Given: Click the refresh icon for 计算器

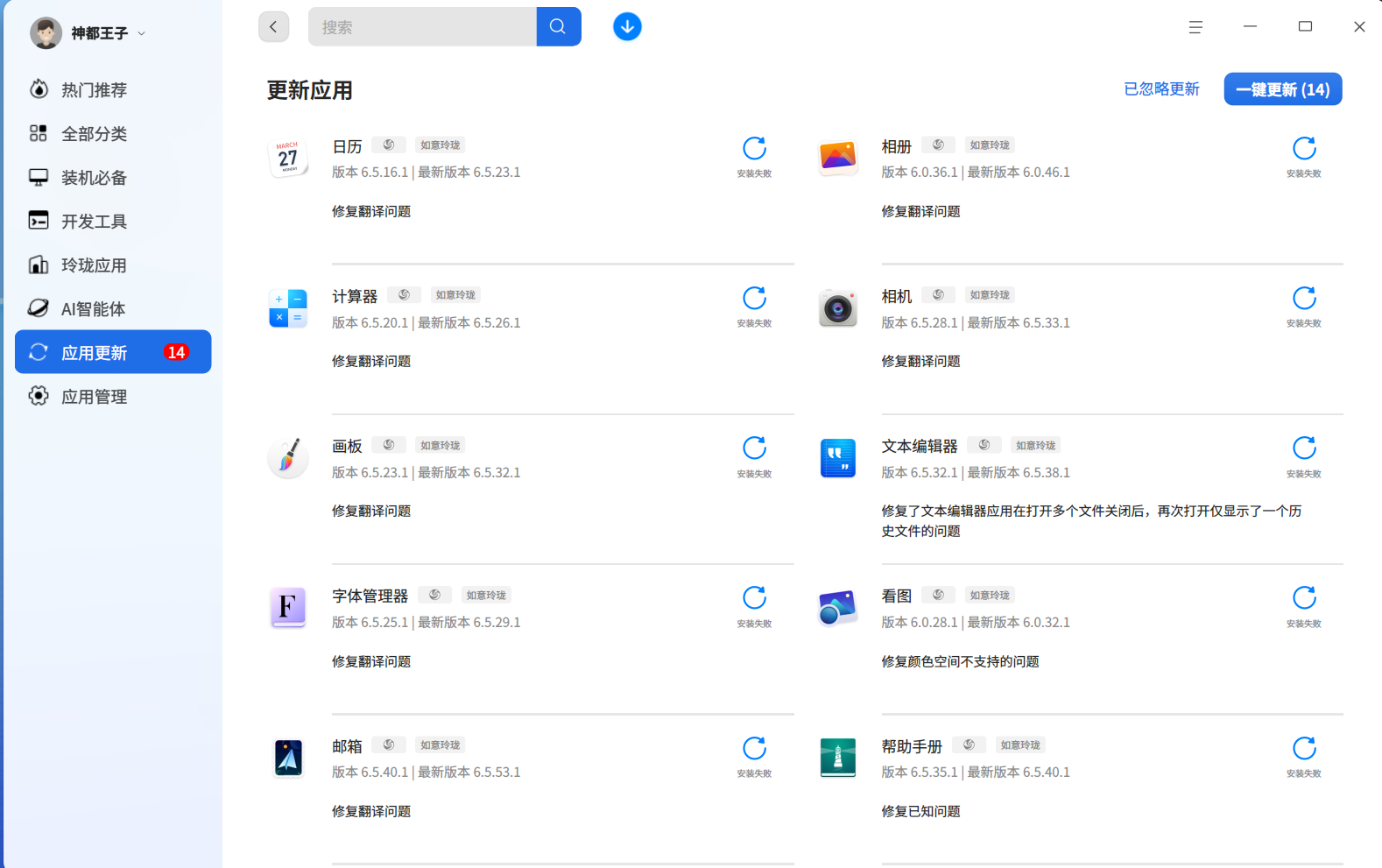Looking at the screenshot, I should [x=754, y=298].
